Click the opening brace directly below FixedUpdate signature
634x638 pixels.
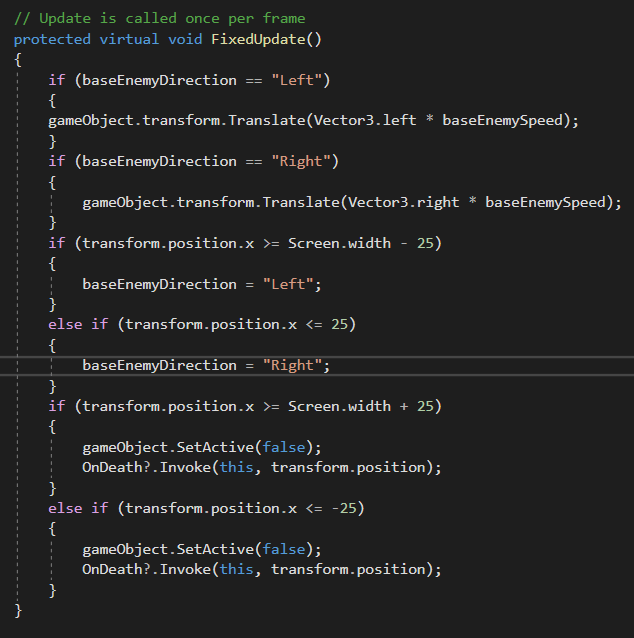tap(18, 60)
